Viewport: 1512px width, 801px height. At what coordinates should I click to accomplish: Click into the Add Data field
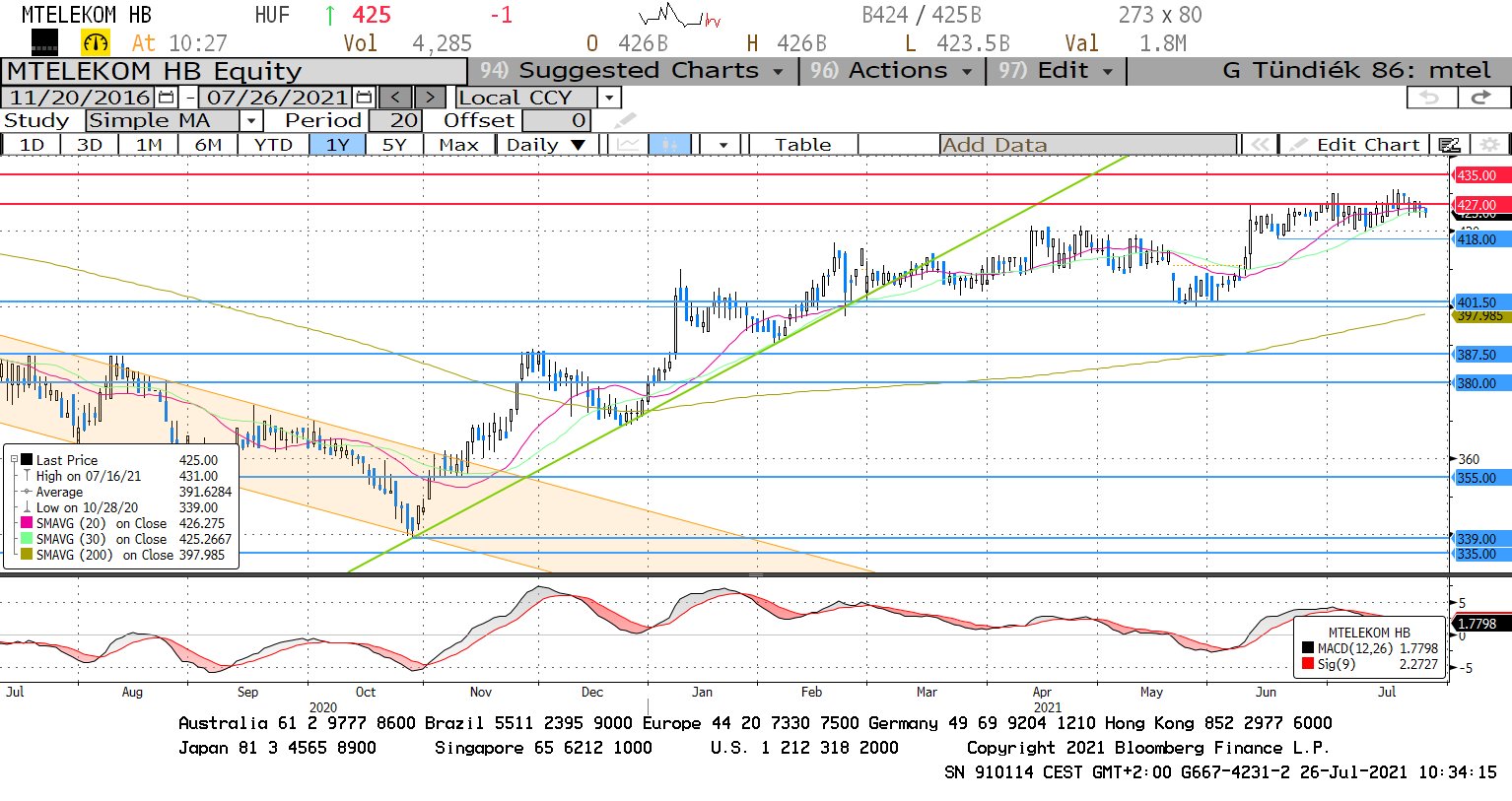[1088, 145]
